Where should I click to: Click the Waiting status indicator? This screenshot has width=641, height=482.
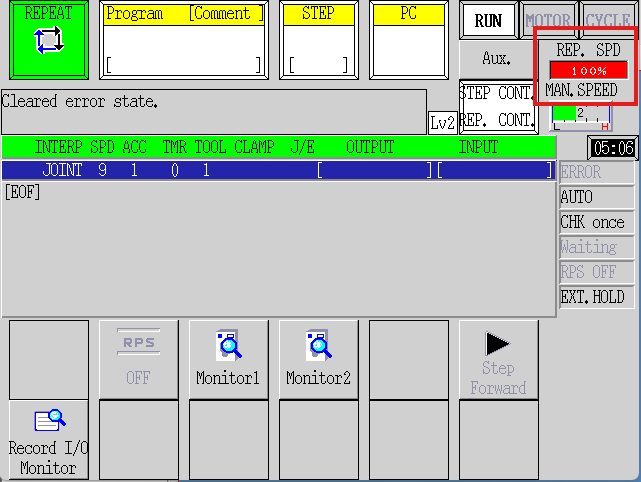[x=596, y=247]
